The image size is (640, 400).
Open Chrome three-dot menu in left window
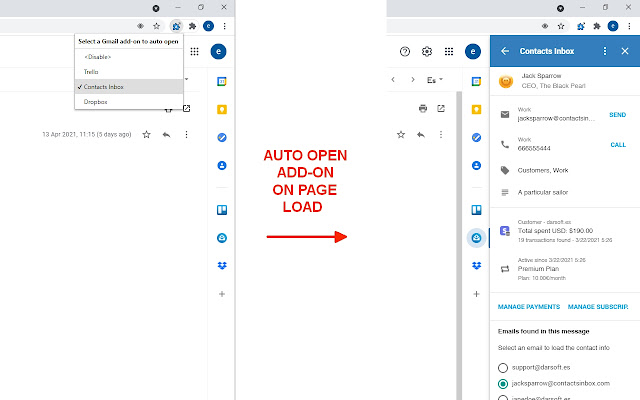coord(224,26)
